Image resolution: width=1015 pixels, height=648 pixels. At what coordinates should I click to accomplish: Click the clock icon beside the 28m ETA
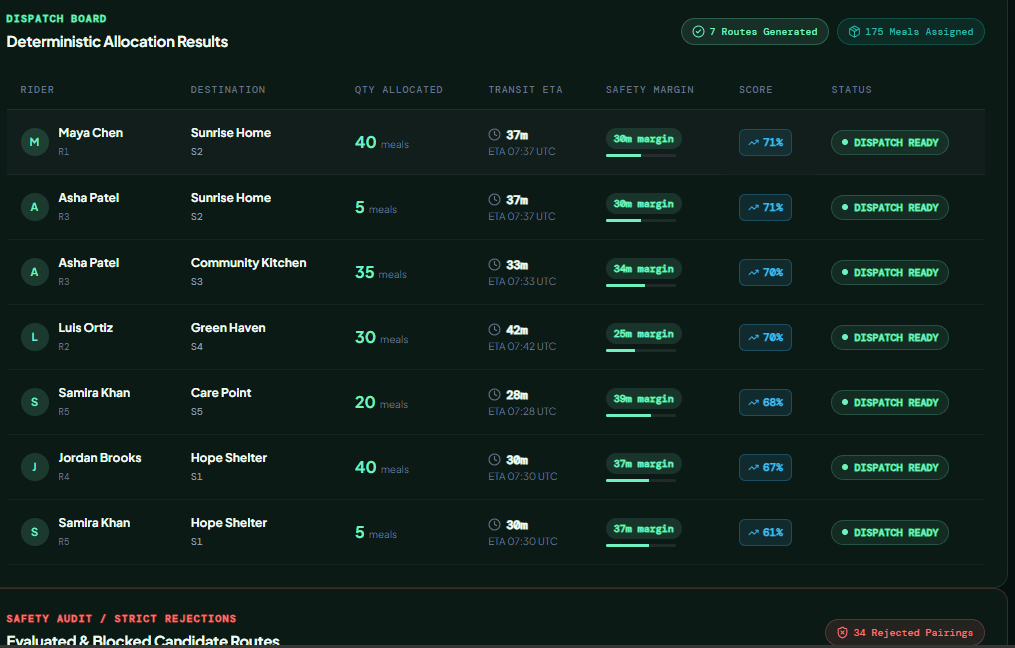pyautogui.click(x=495, y=394)
